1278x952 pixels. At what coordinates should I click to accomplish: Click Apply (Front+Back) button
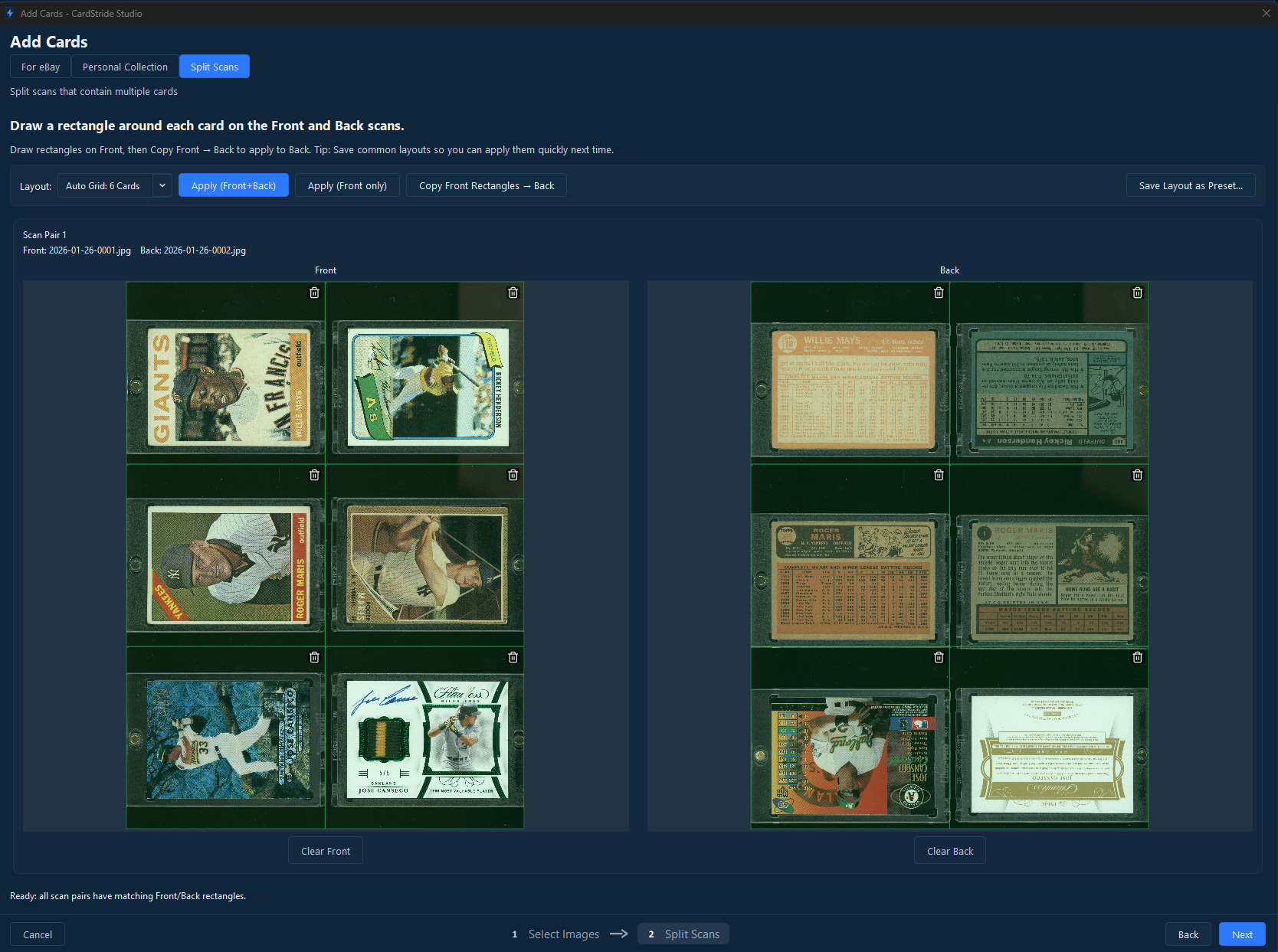pyautogui.click(x=234, y=185)
